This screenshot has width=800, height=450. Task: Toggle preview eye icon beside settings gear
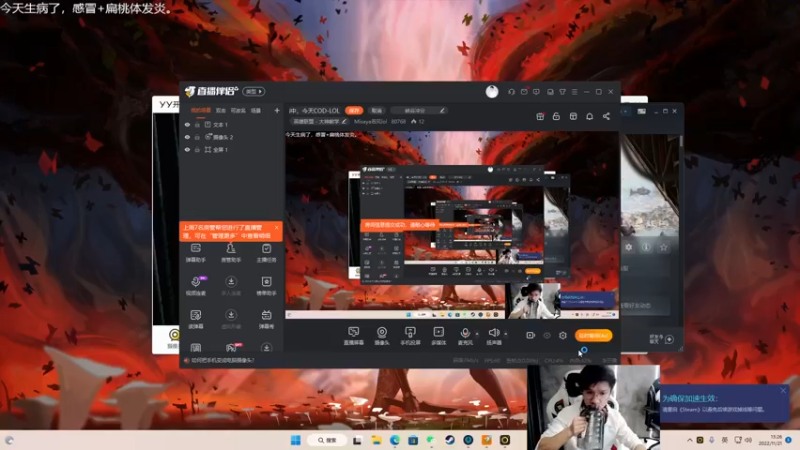tap(547, 335)
